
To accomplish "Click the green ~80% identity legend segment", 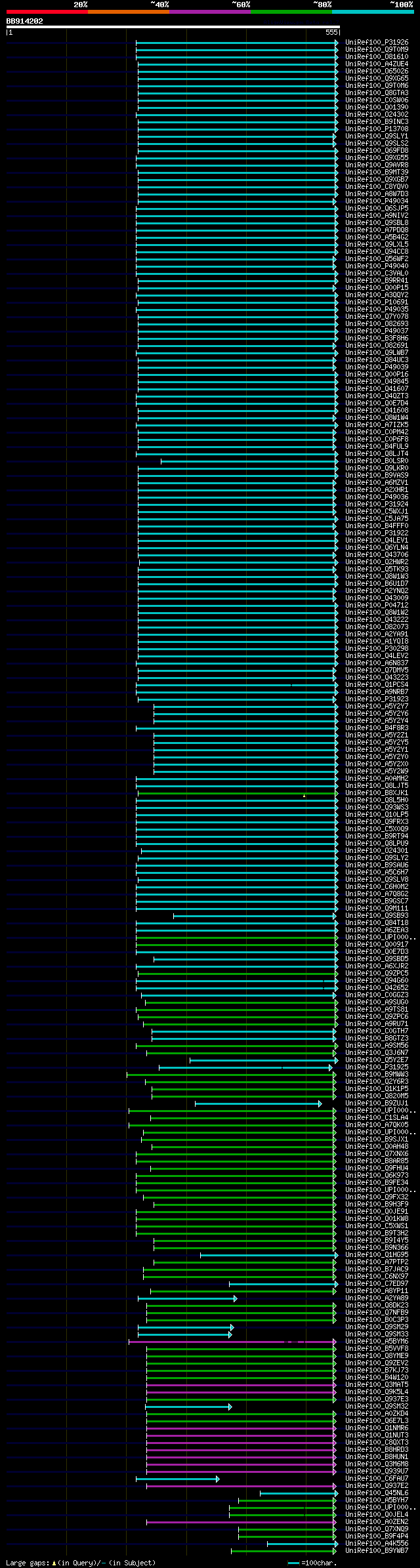I will 291,12.
